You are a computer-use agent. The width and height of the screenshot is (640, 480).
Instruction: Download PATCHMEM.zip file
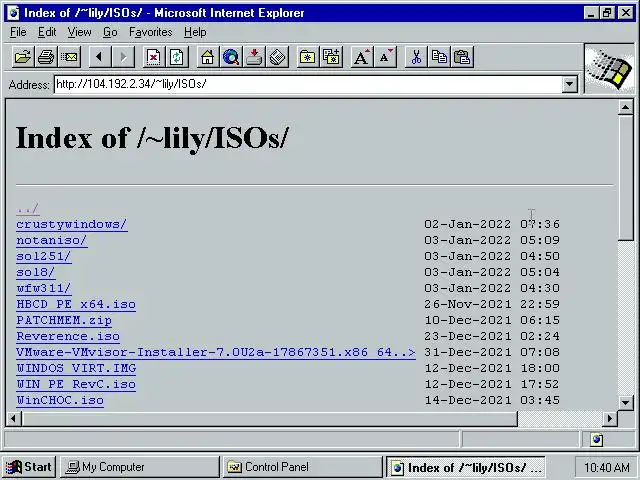tap(64, 320)
